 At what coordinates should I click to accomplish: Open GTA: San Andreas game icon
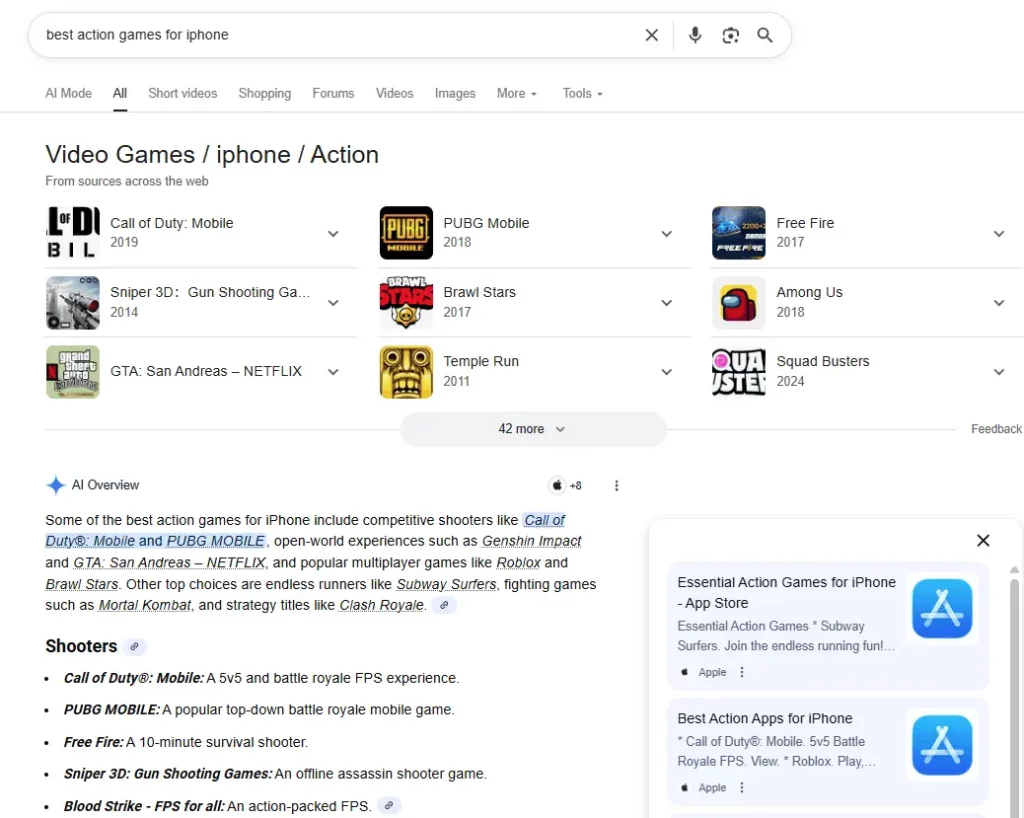click(73, 371)
